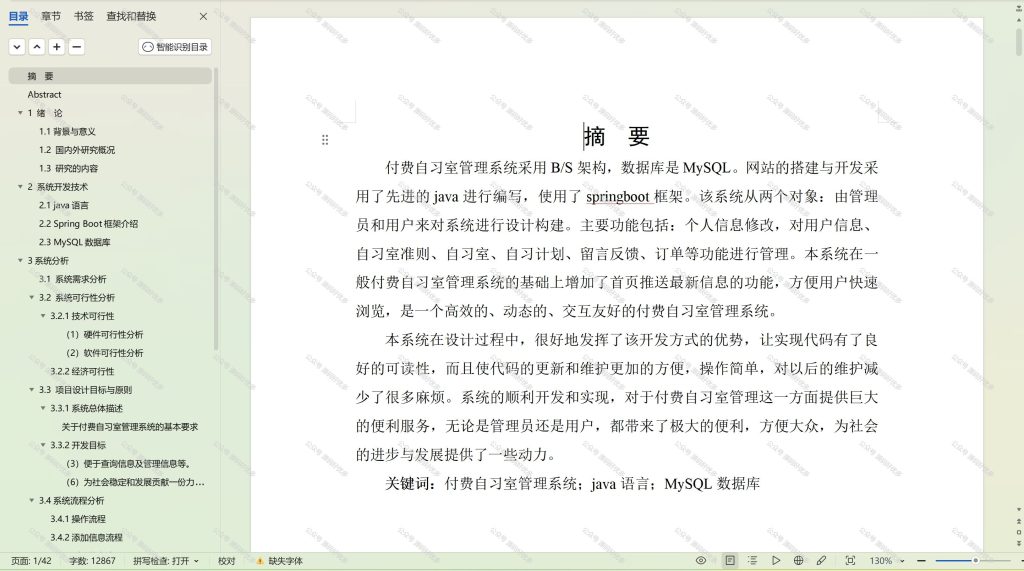Image resolution: width=1024 pixels, height=571 pixels.
Task: Close the navigation pane
Action: (203, 16)
